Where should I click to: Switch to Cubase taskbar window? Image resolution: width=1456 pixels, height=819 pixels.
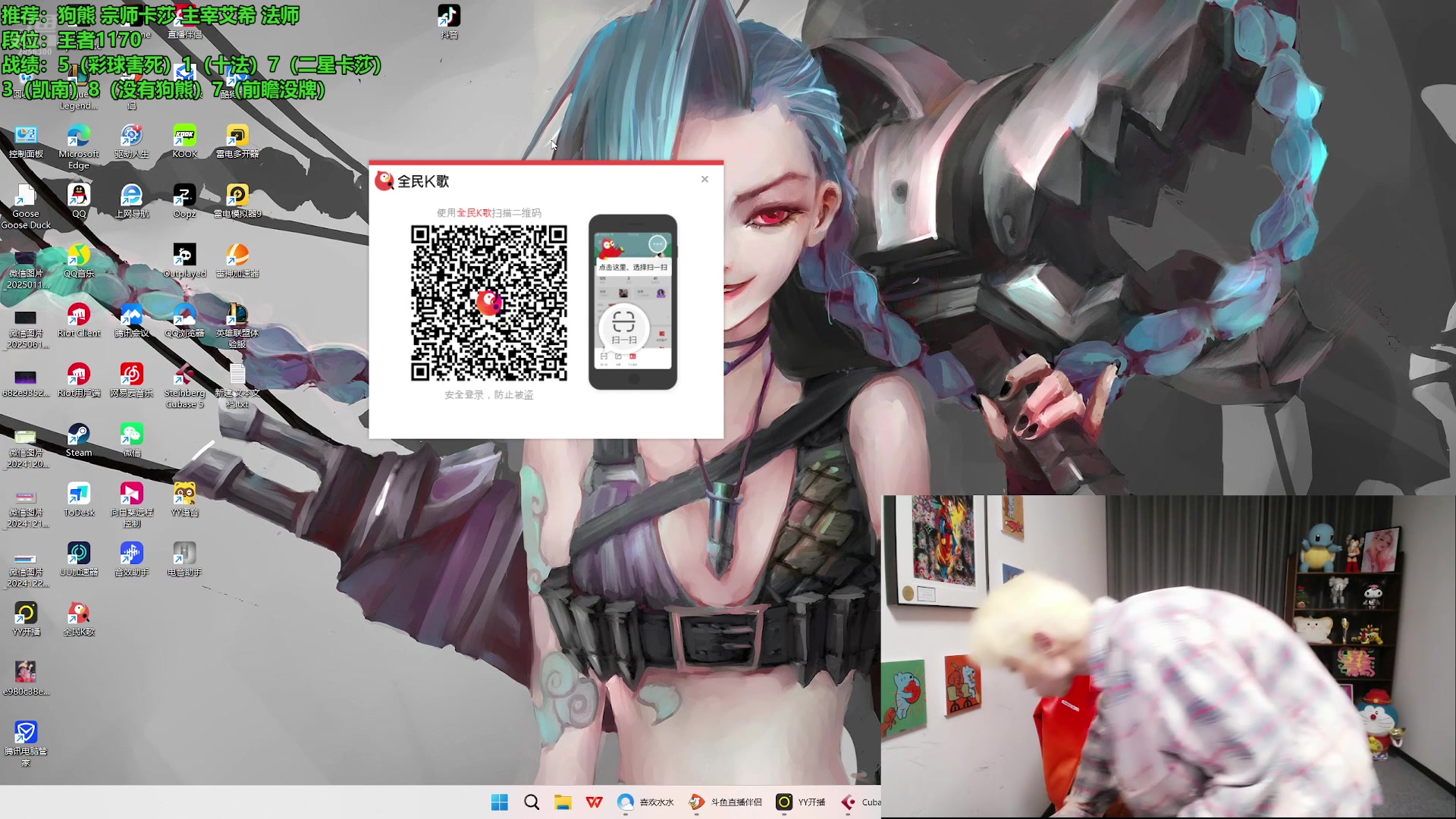click(x=860, y=802)
